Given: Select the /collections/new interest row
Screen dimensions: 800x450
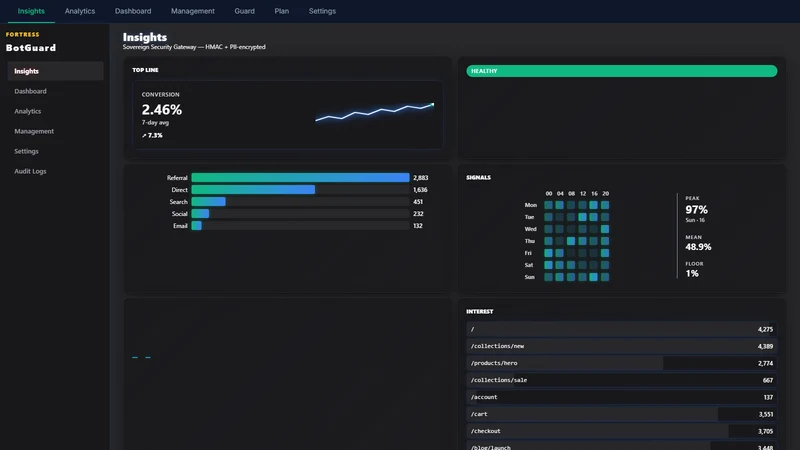Looking at the screenshot, I should pyautogui.click(x=621, y=346).
